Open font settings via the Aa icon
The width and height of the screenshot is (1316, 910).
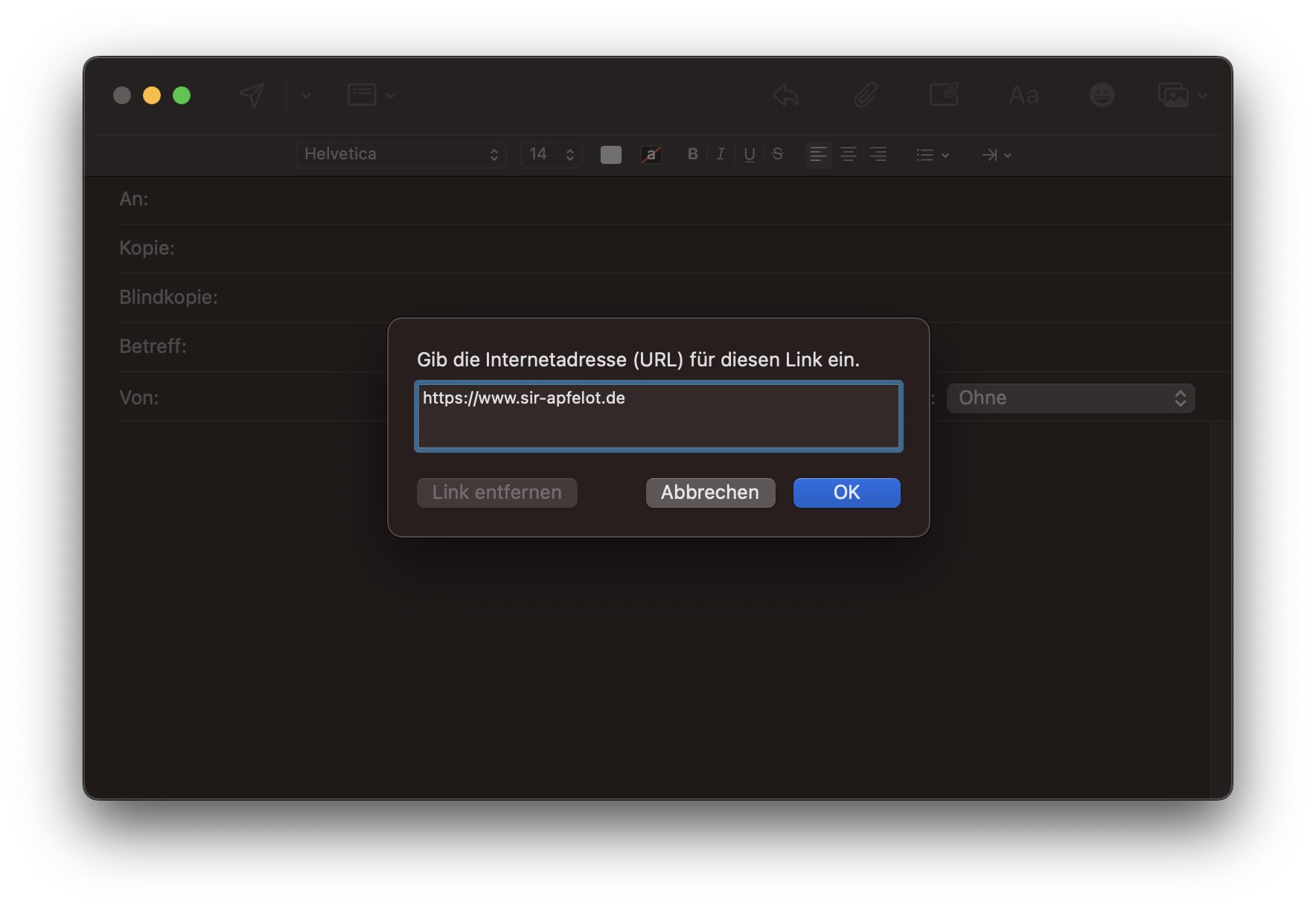1023,95
